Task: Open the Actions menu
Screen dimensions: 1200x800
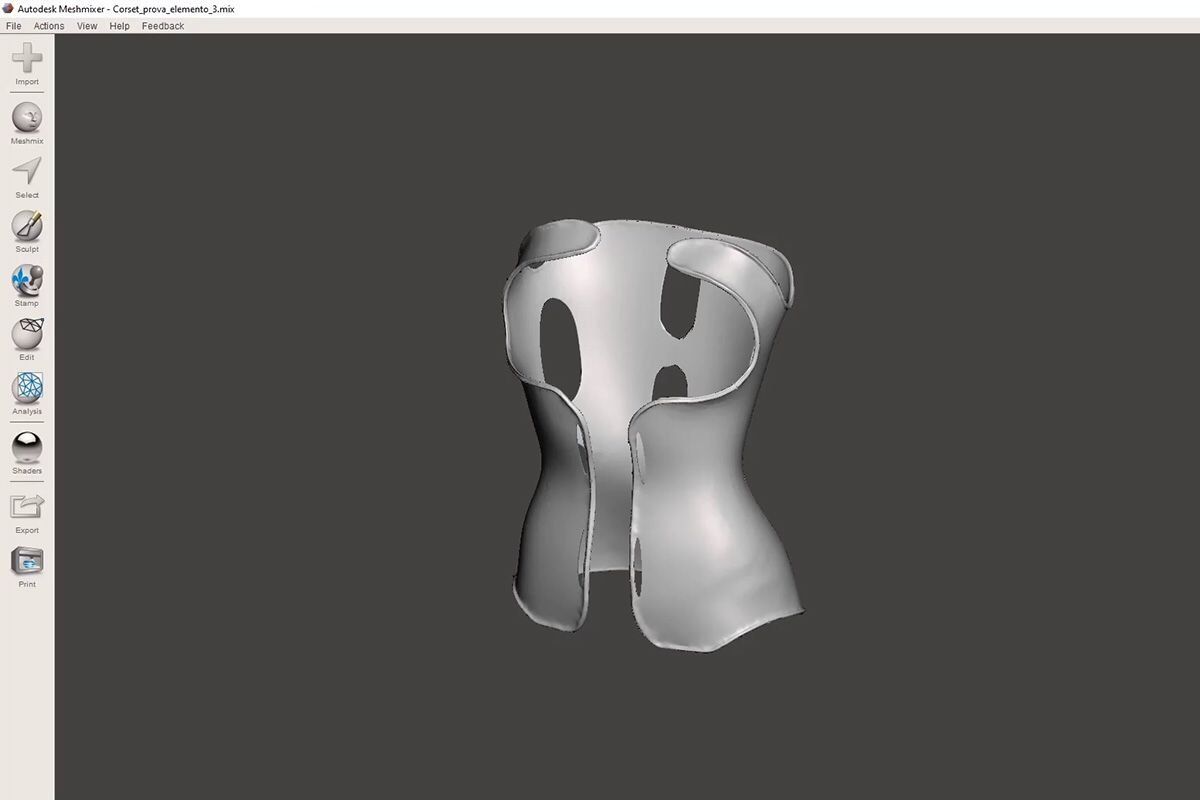Action: [x=47, y=25]
